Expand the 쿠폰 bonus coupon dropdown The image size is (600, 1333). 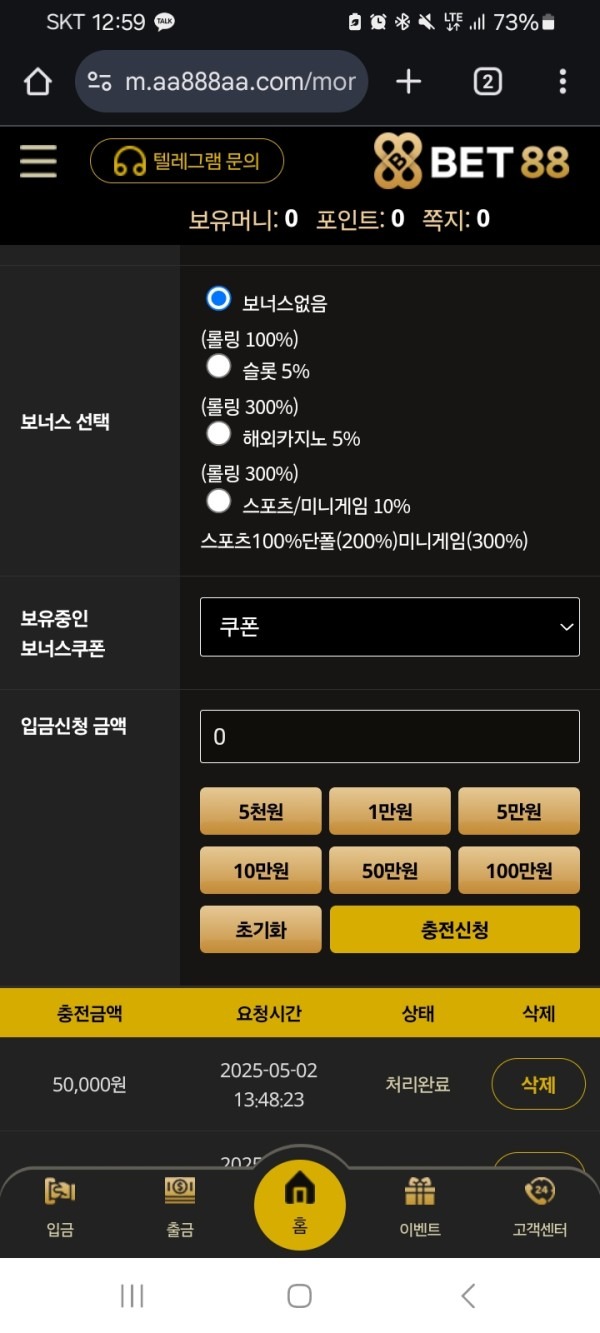(390, 627)
